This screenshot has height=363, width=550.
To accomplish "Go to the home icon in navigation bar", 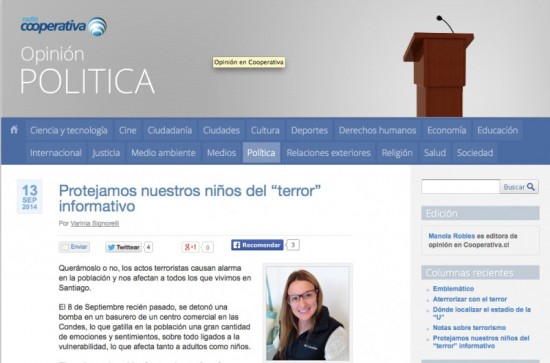I will coord(14,130).
